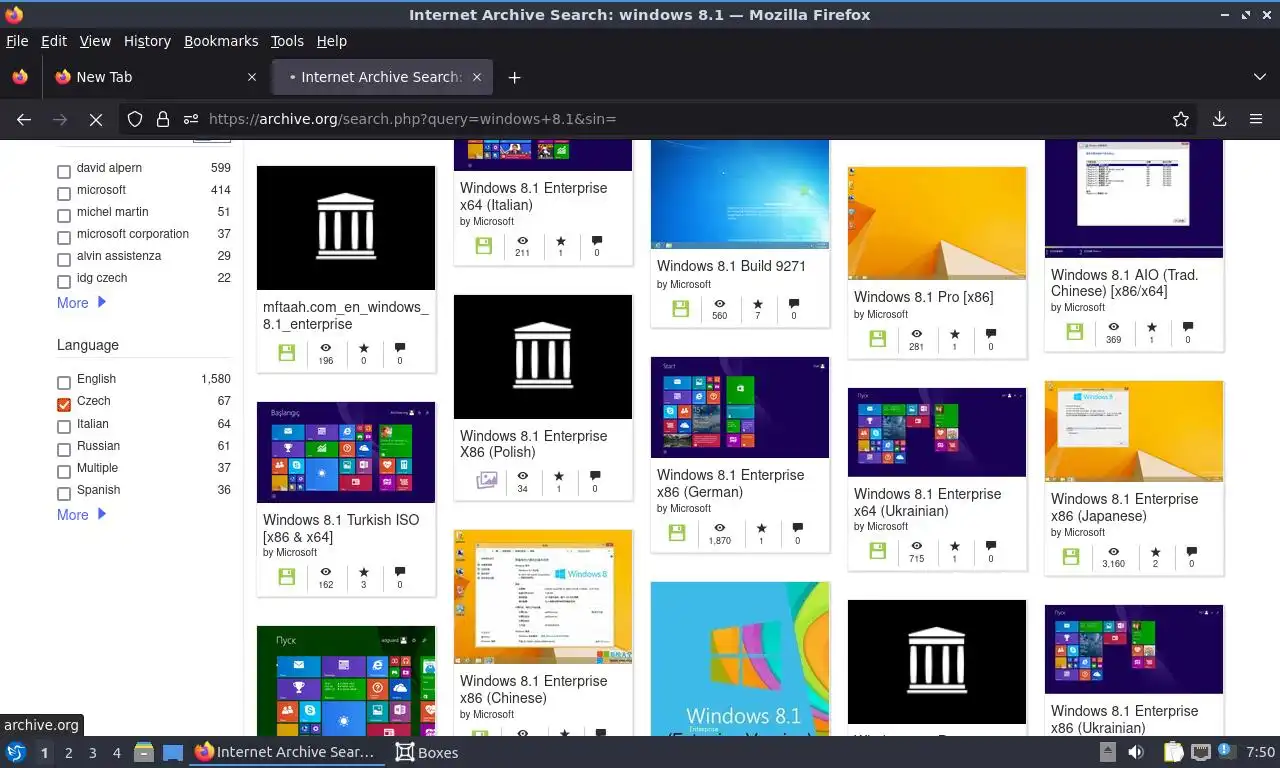
Task: Open the volume control in system tray
Action: coord(1136,752)
